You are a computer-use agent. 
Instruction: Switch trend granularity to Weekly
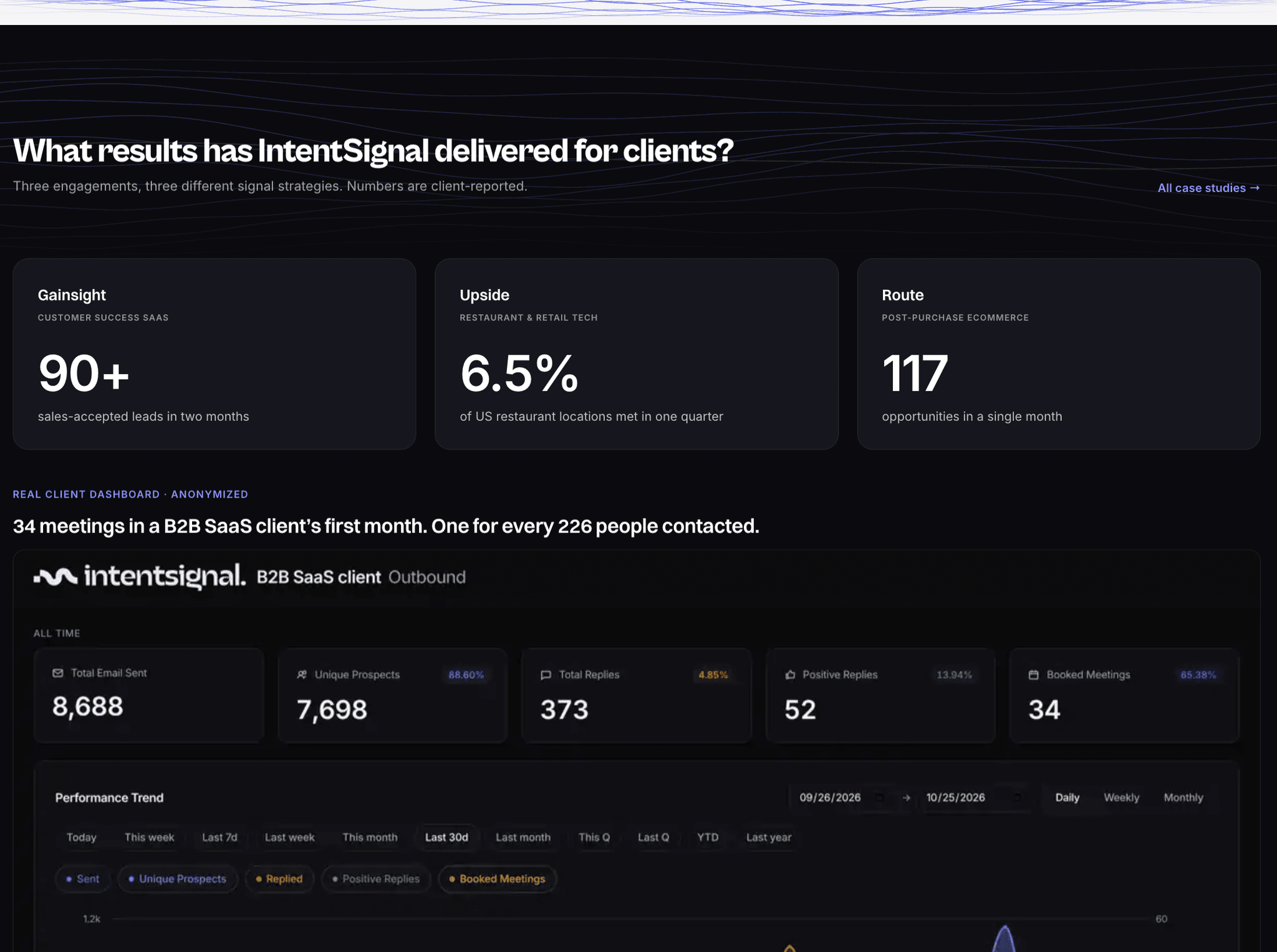1121,797
